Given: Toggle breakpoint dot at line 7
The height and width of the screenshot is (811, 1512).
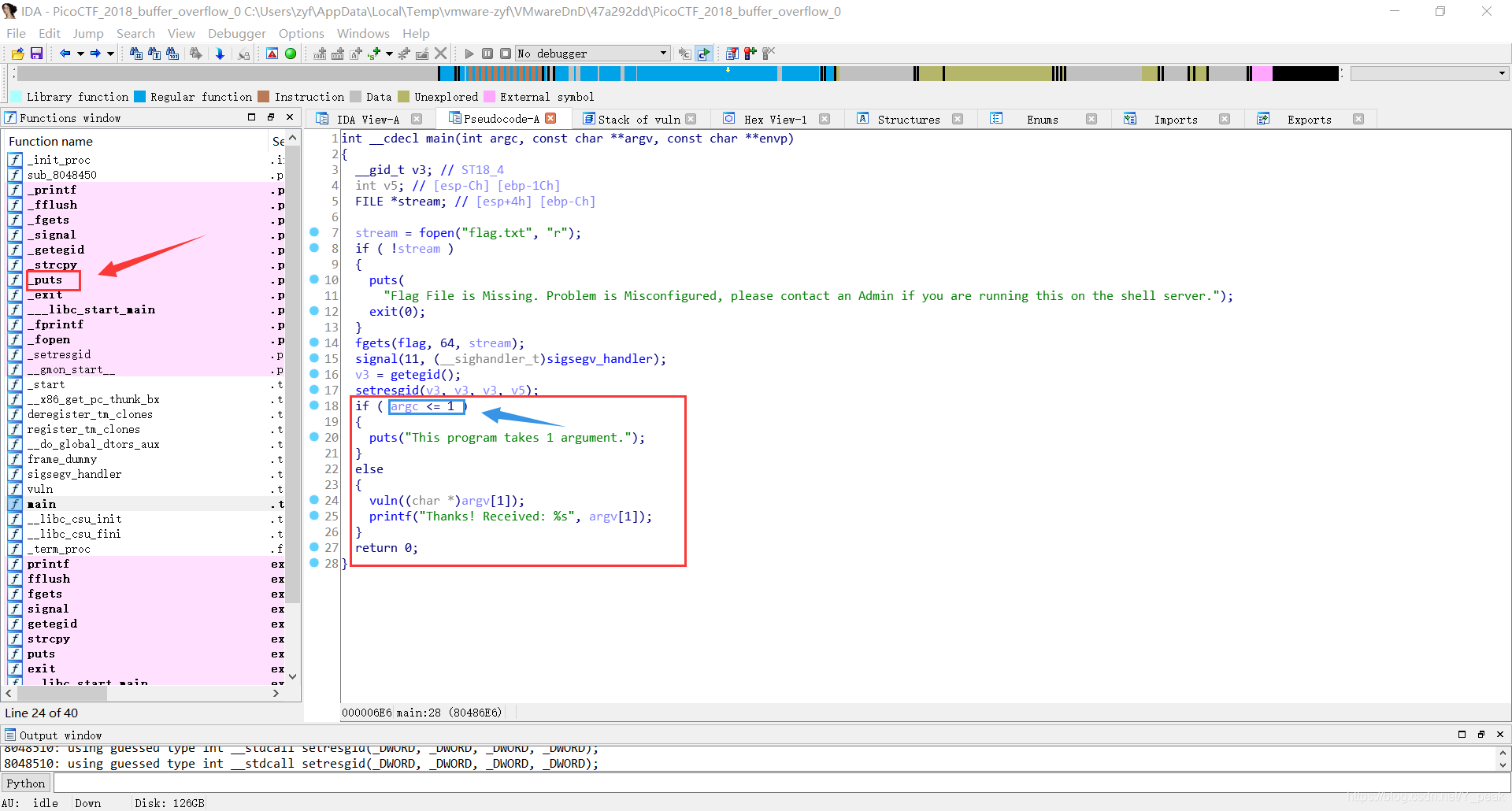Looking at the screenshot, I should pos(314,232).
